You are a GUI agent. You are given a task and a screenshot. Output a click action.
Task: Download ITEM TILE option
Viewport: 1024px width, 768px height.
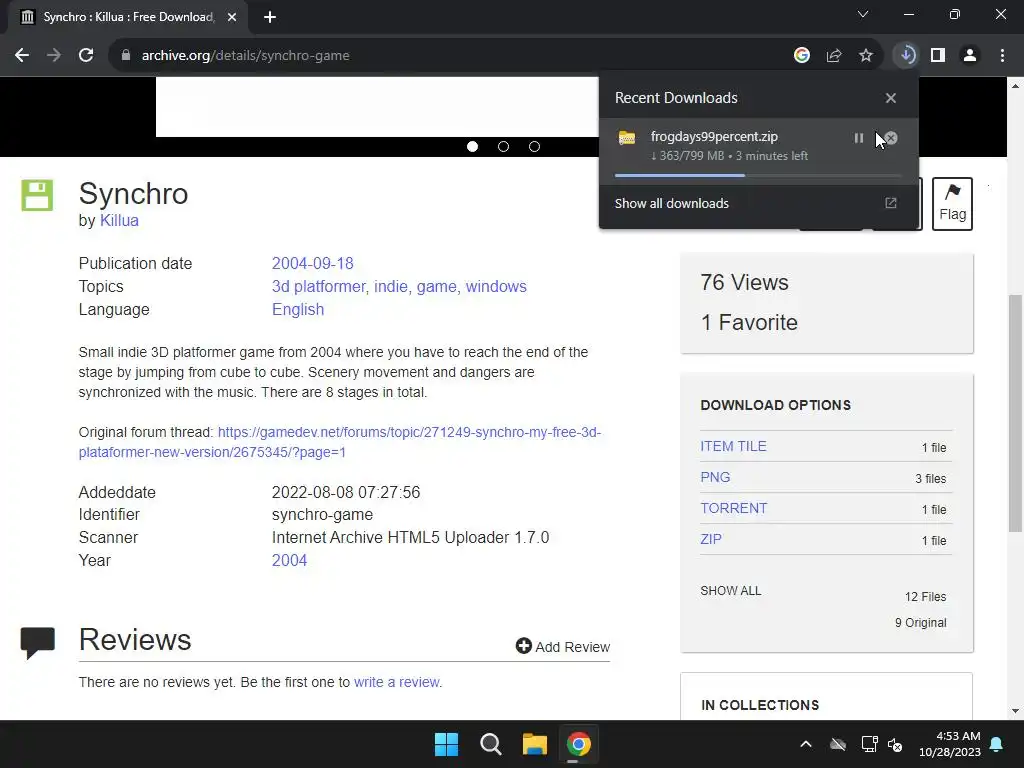coord(733,446)
